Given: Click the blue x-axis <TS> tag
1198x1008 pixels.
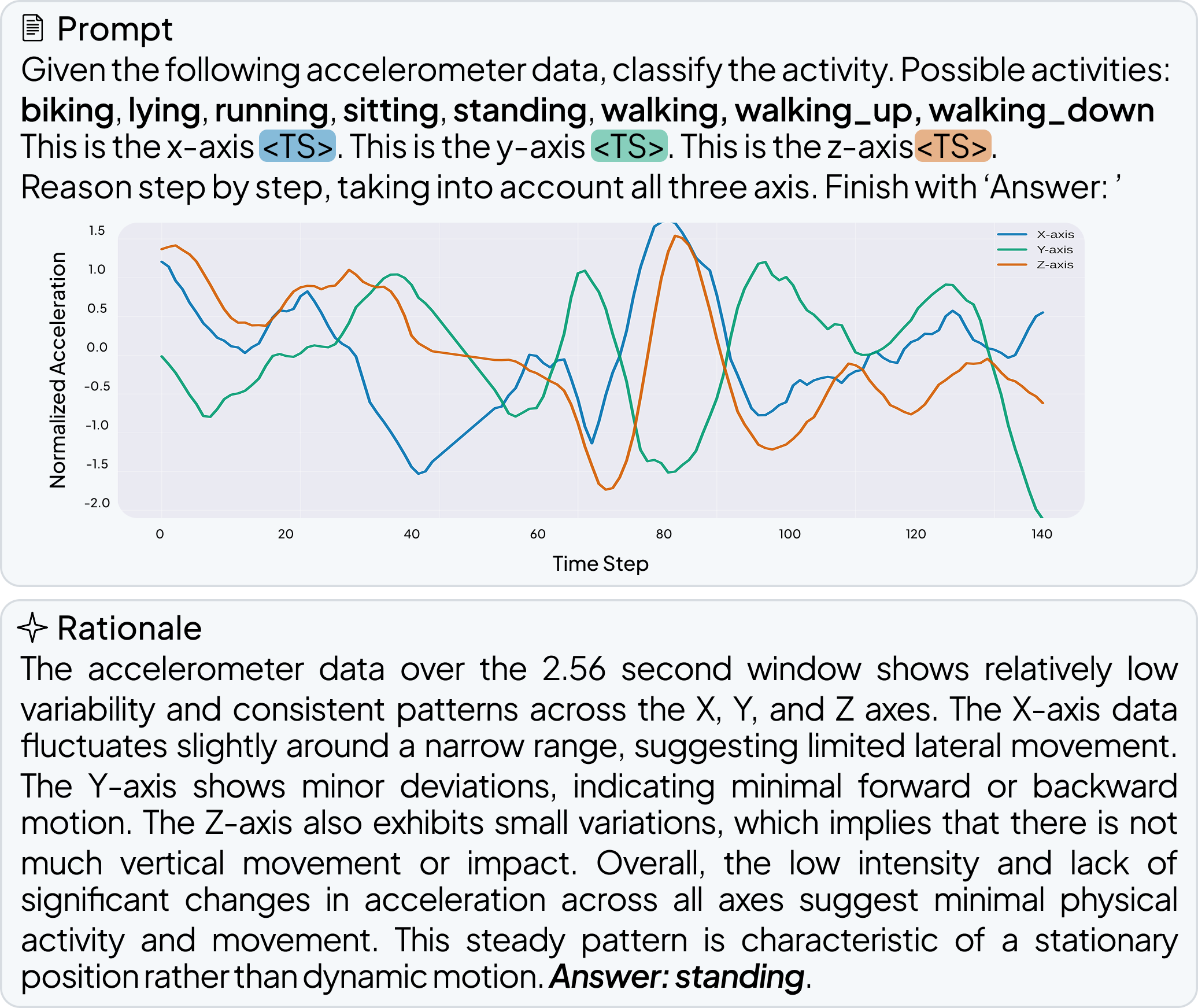Looking at the screenshot, I should click(297, 146).
